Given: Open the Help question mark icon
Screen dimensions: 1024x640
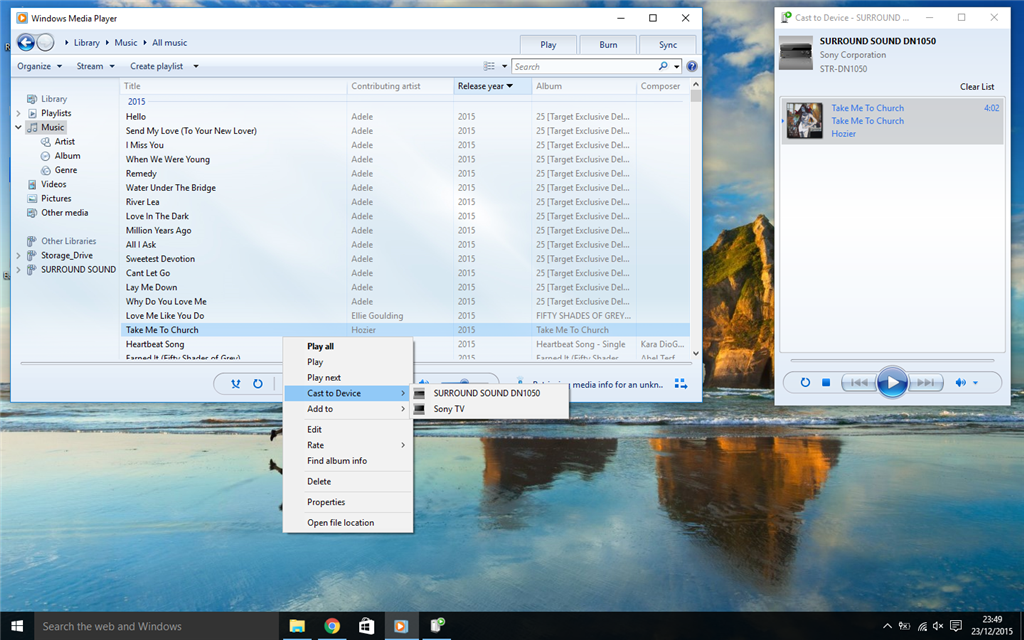Looking at the screenshot, I should pyautogui.click(x=692, y=66).
